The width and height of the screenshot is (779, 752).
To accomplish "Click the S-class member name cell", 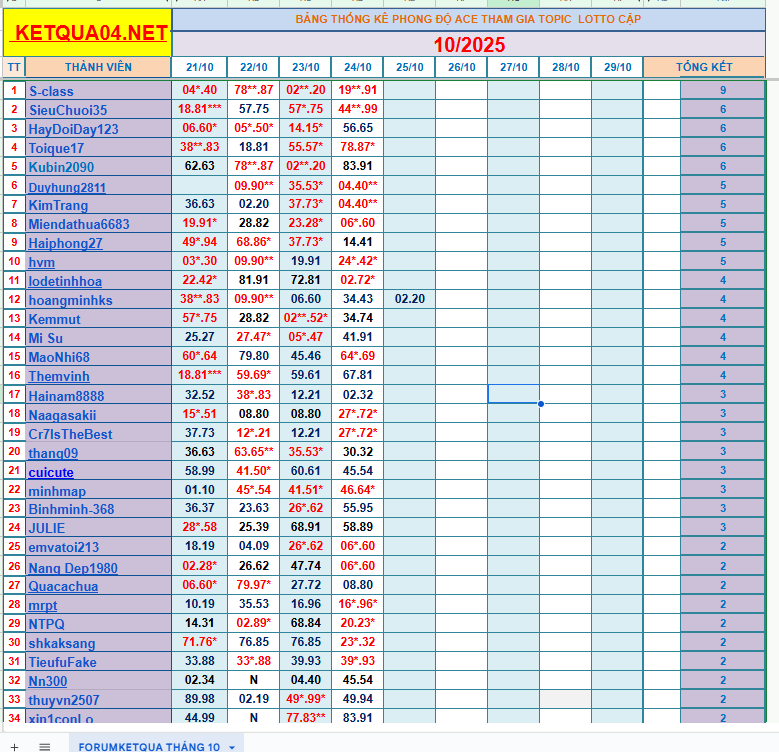I will (98, 91).
